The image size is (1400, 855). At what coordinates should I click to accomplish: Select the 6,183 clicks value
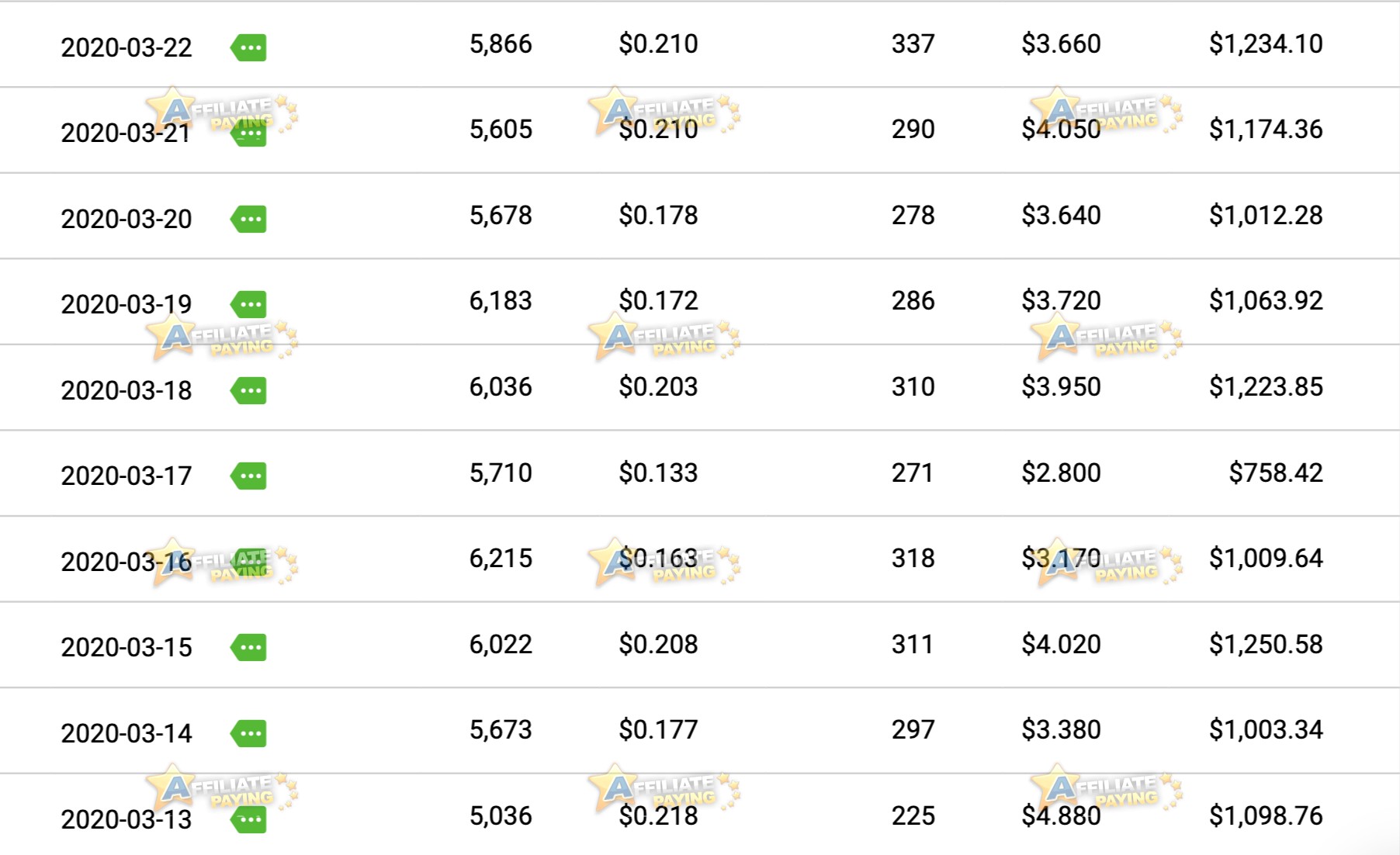click(x=501, y=301)
